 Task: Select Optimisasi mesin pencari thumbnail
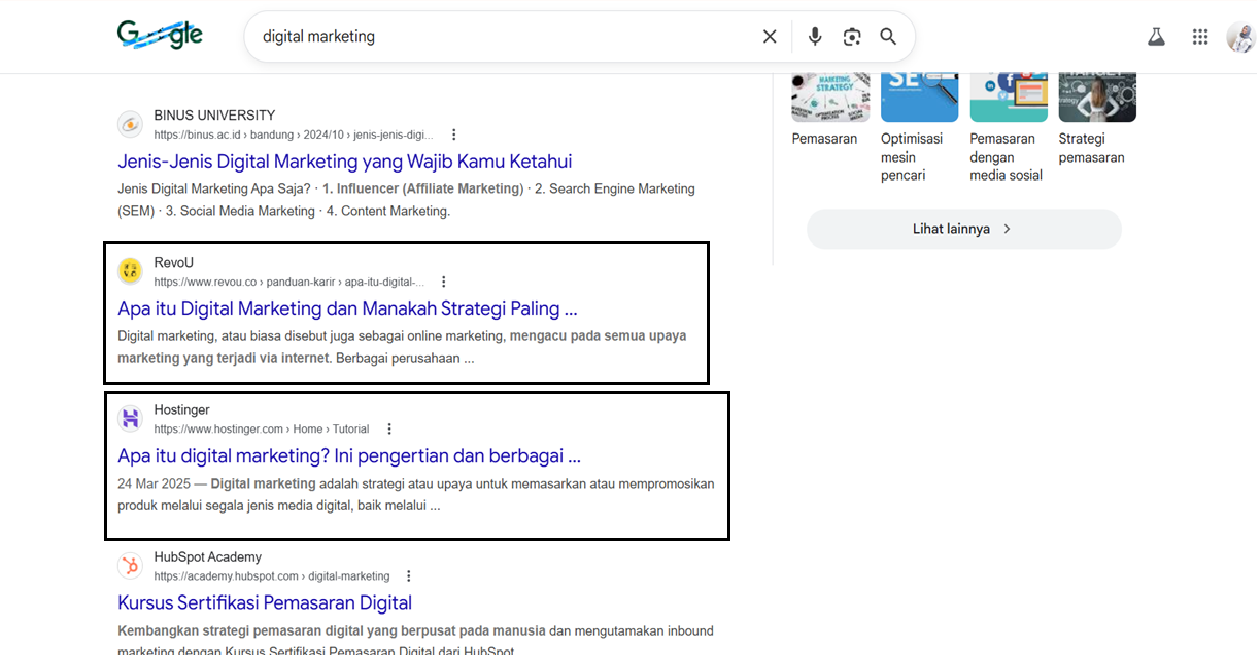click(x=919, y=97)
